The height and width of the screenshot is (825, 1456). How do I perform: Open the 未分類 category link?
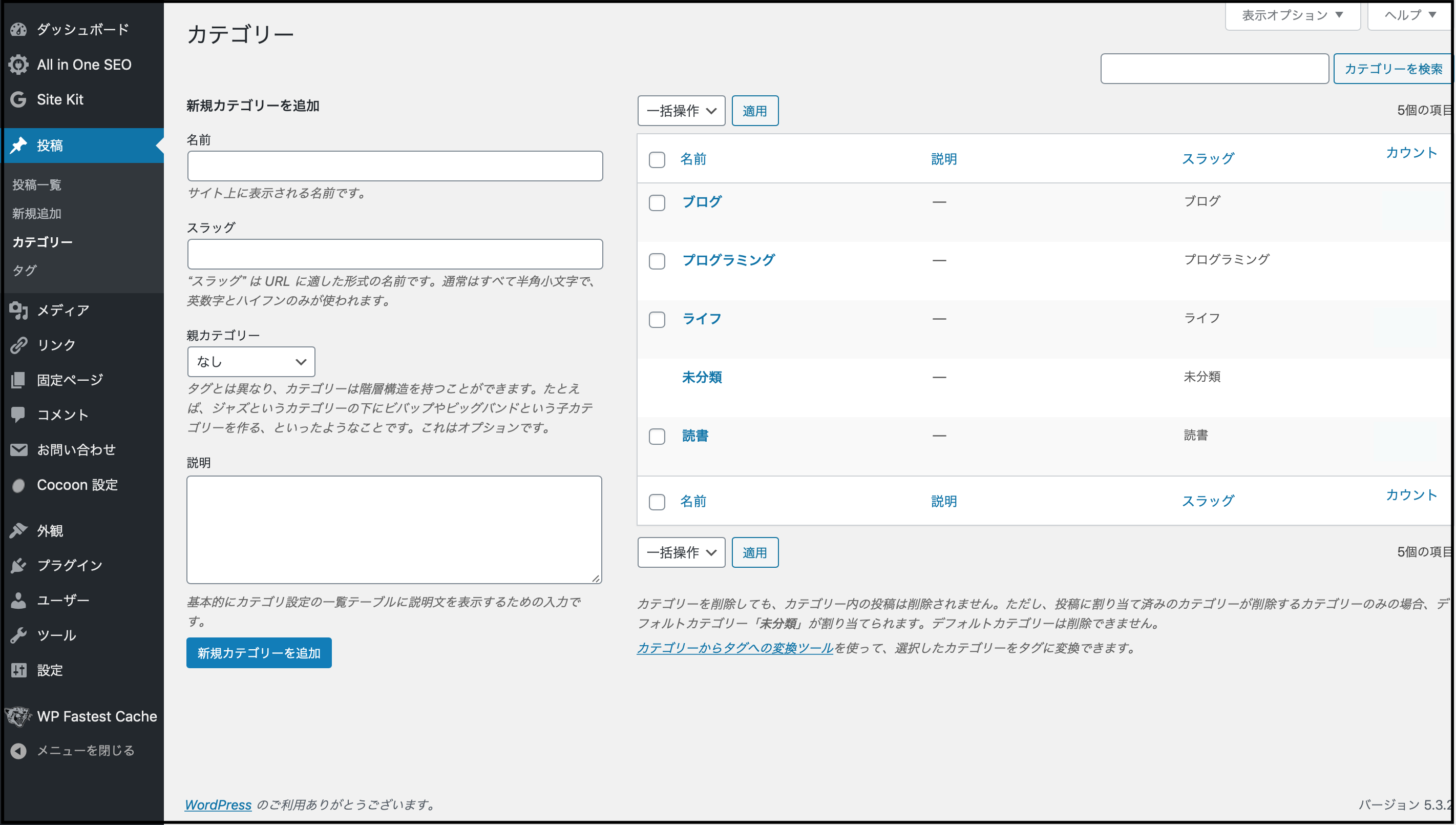pyautogui.click(x=702, y=377)
